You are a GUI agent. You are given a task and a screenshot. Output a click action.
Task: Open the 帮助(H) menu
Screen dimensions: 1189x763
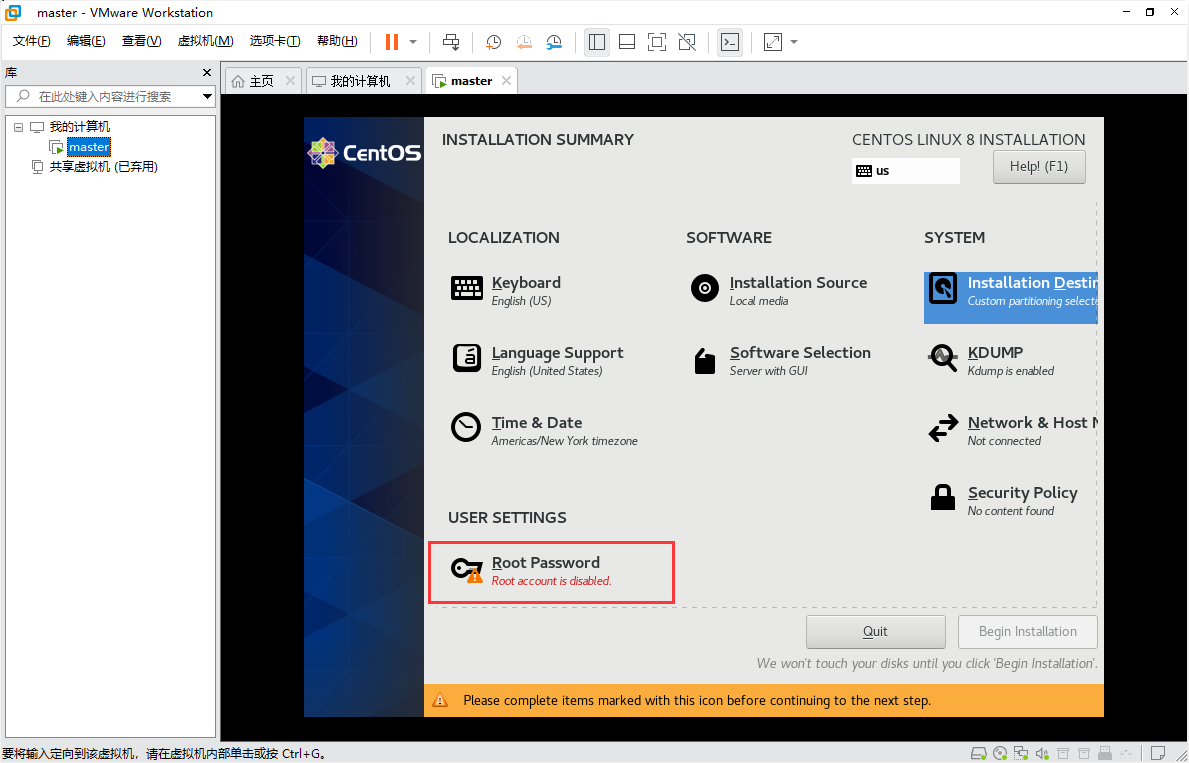pos(337,41)
